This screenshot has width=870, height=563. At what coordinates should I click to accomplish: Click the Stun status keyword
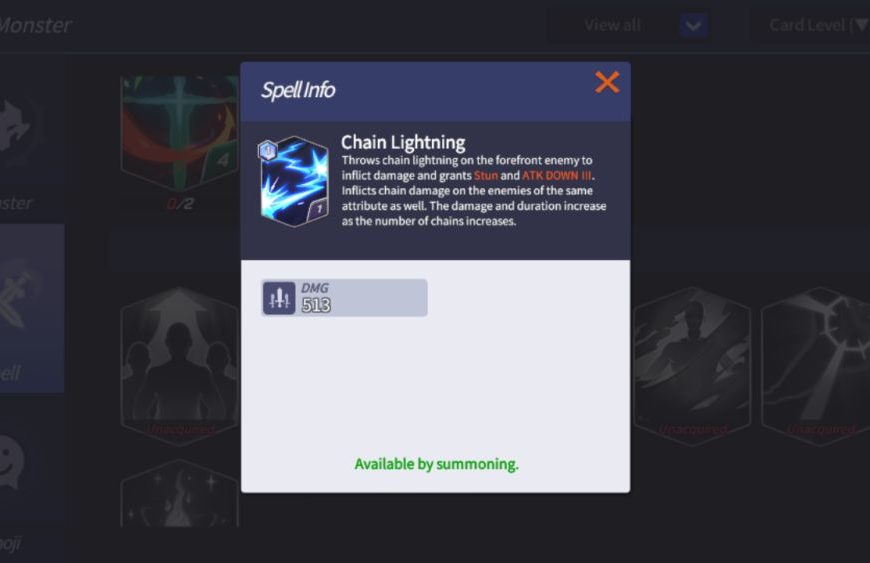485,175
